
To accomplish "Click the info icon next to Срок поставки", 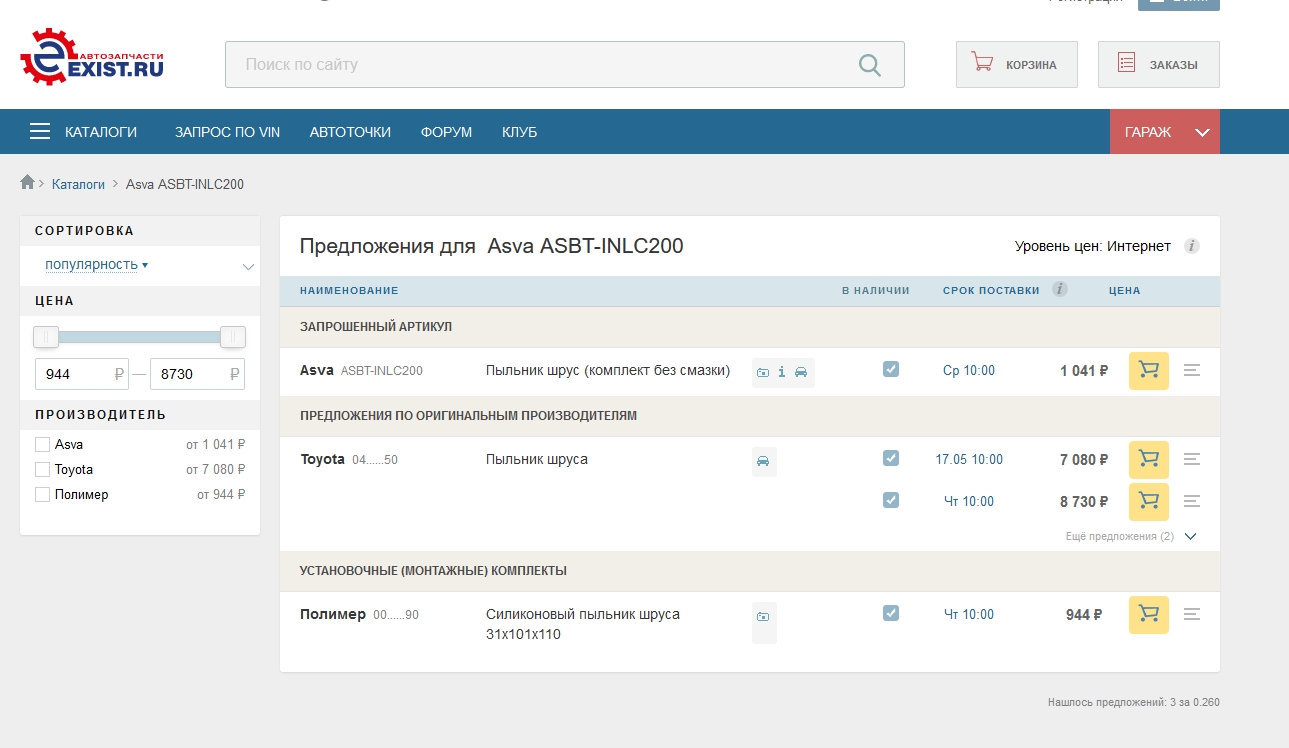I will (x=1060, y=290).
